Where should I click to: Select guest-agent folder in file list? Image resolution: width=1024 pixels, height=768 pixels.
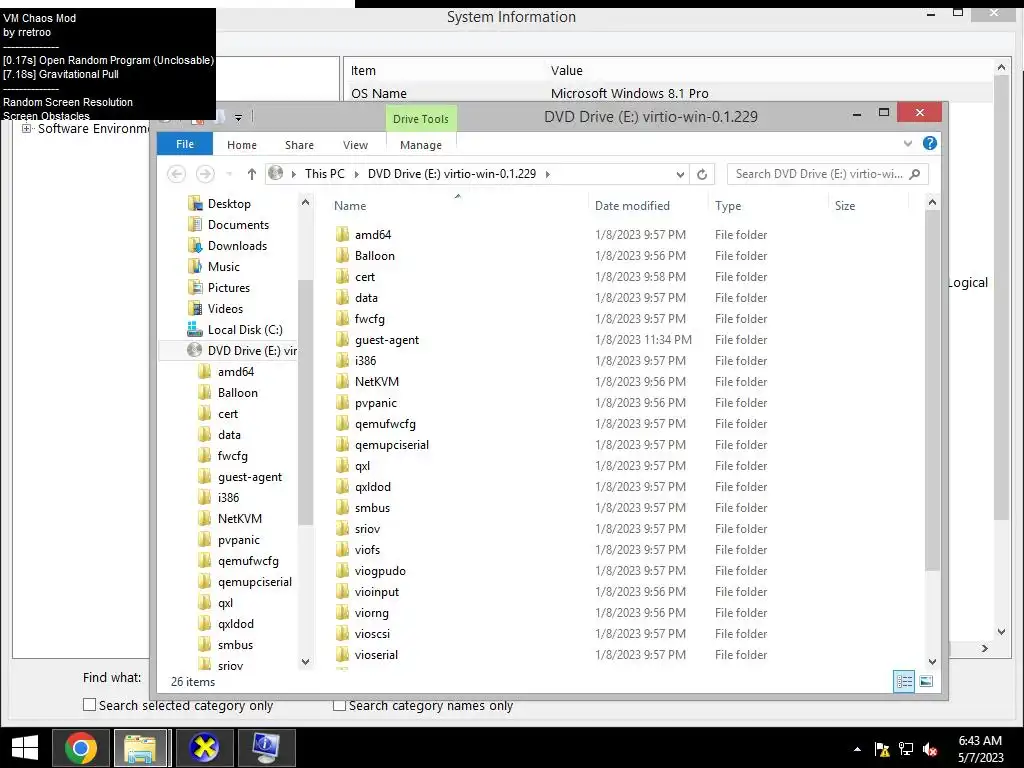tap(387, 340)
